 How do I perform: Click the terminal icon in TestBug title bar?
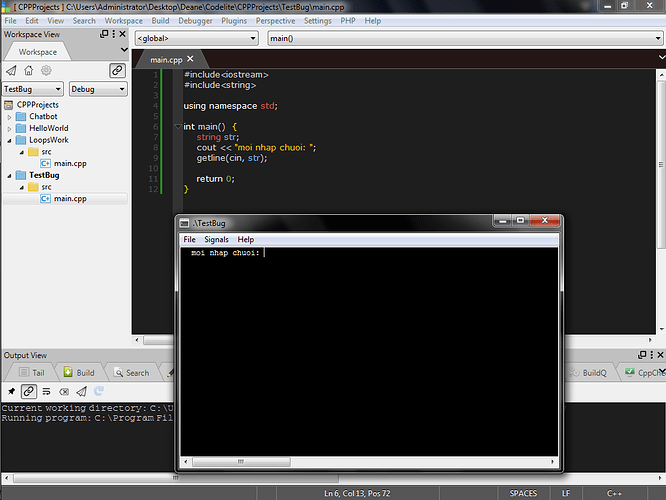point(184,223)
